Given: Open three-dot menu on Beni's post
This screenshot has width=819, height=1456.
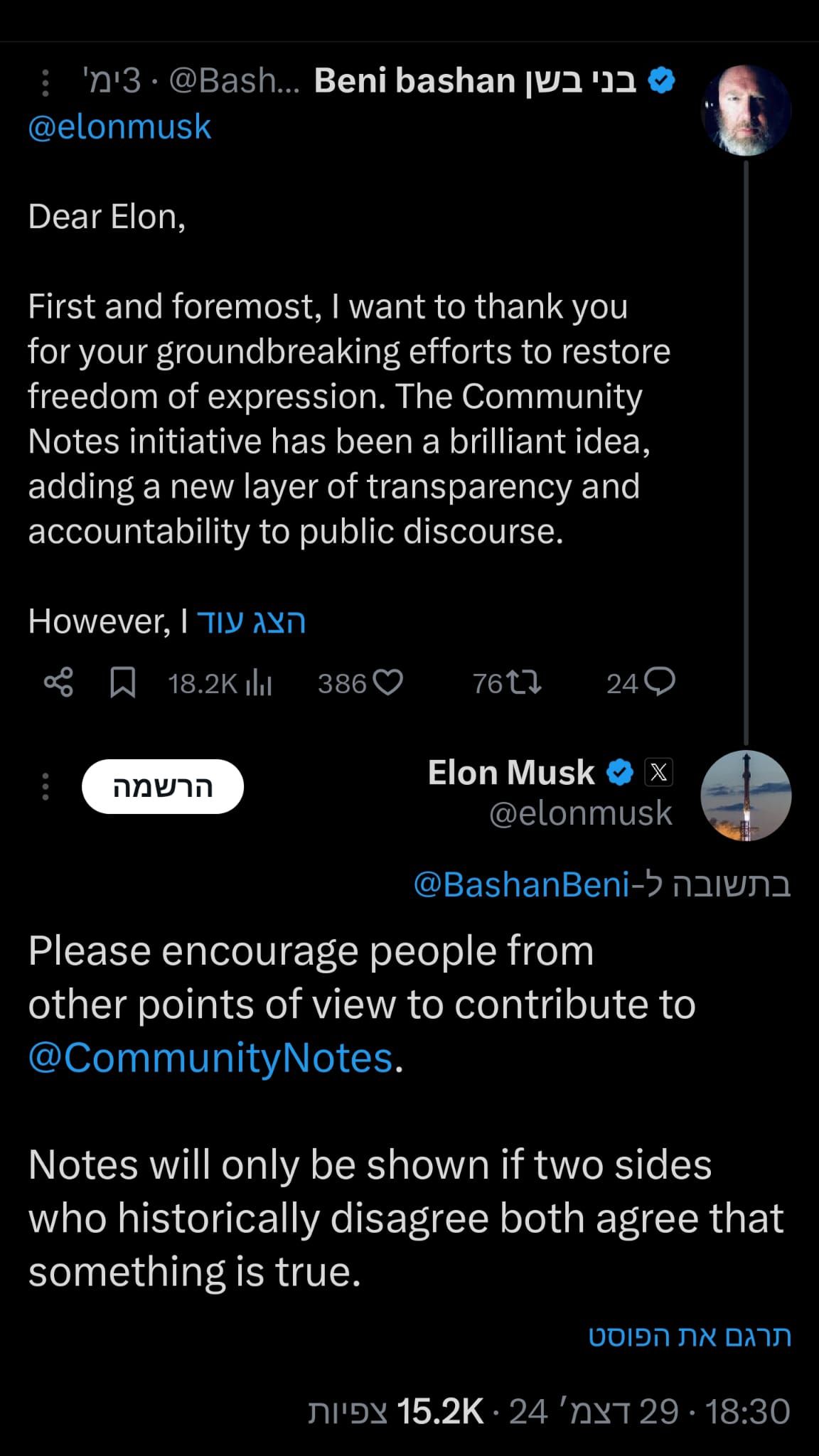Looking at the screenshot, I should tap(45, 82).
